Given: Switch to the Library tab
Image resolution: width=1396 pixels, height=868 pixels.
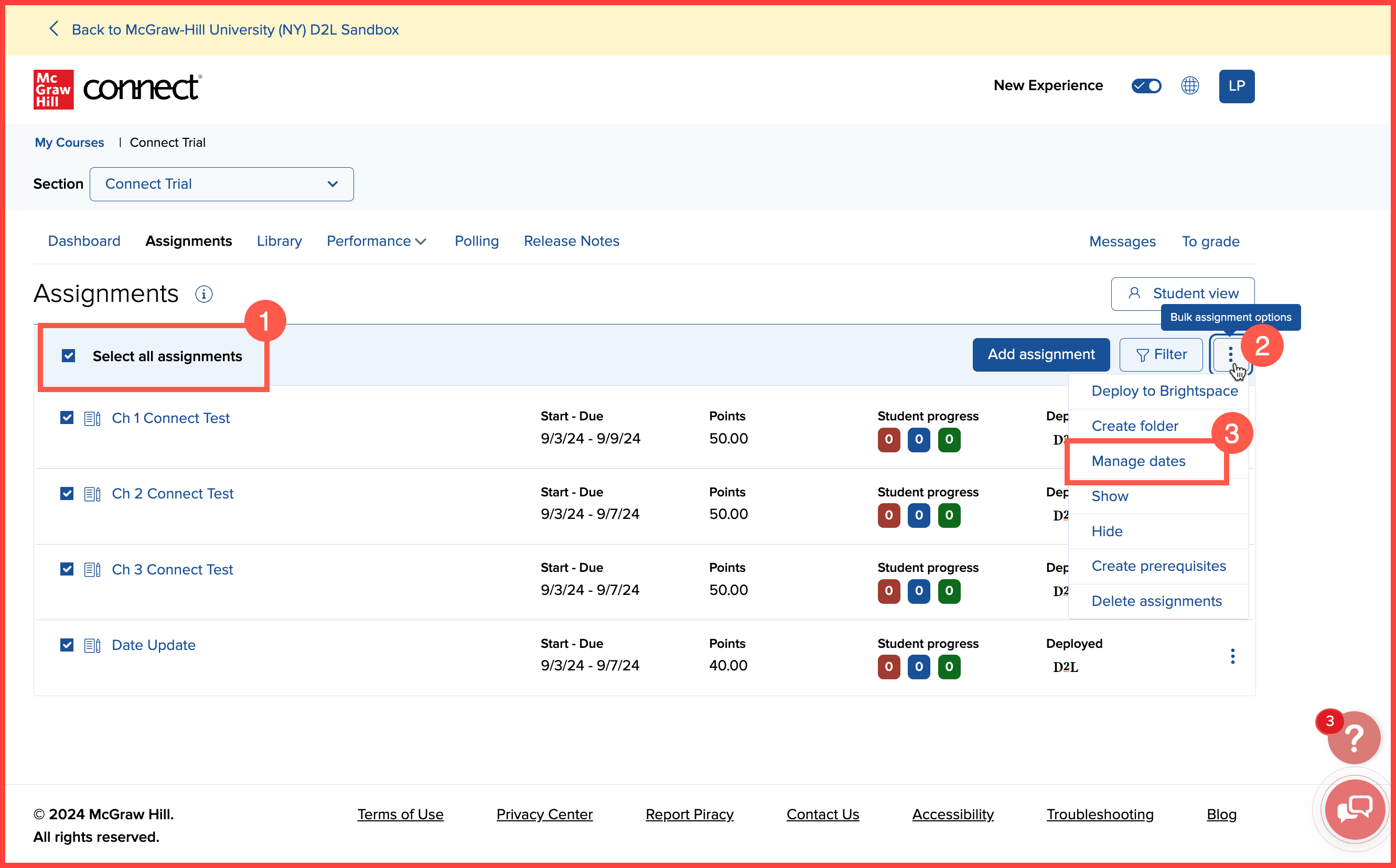Looking at the screenshot, I should (x=279, y=241).
